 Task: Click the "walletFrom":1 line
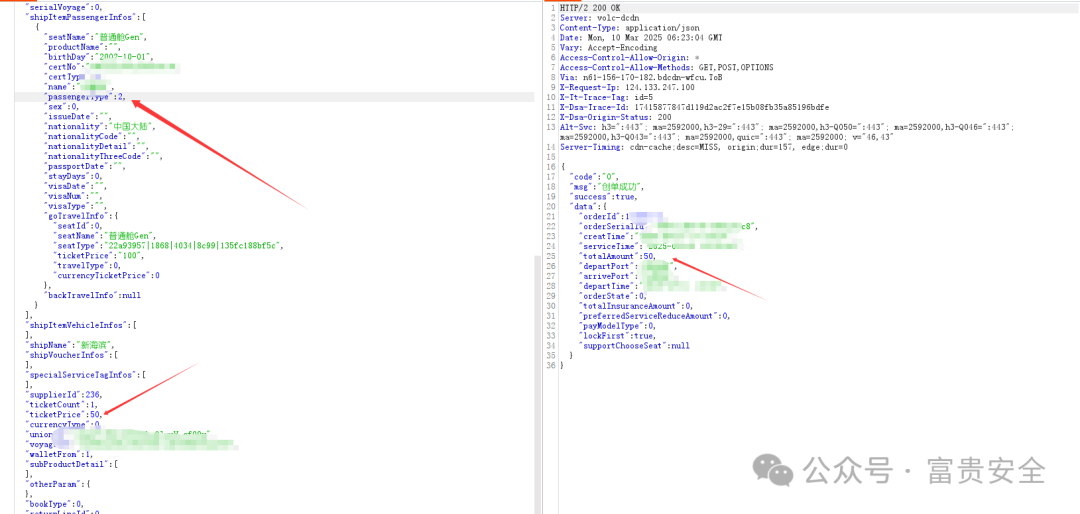[58, 455]
